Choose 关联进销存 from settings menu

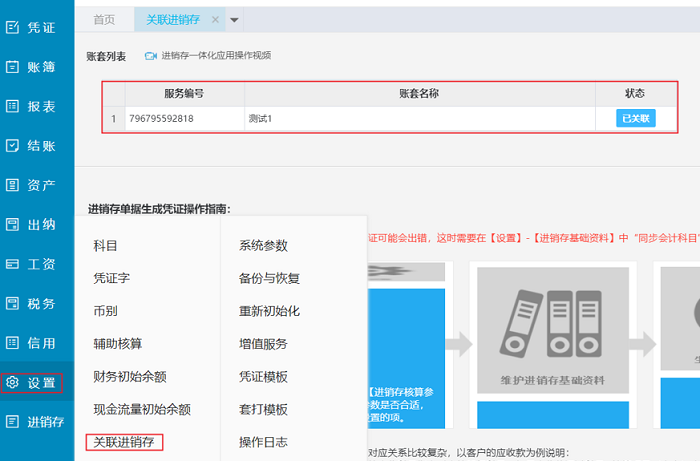click(x=124, y=442)
